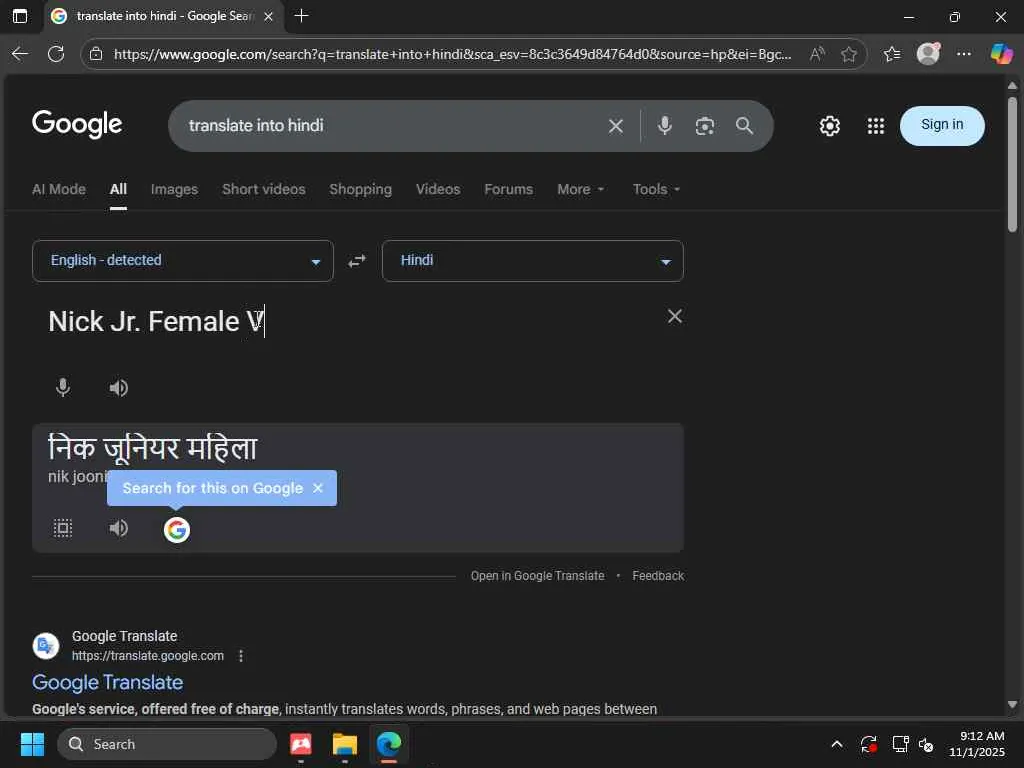Image resolution: width=1024 pixels, height=768 pixels.
Task: Click the page vertical scrollbar
Action: (1012, 164)
